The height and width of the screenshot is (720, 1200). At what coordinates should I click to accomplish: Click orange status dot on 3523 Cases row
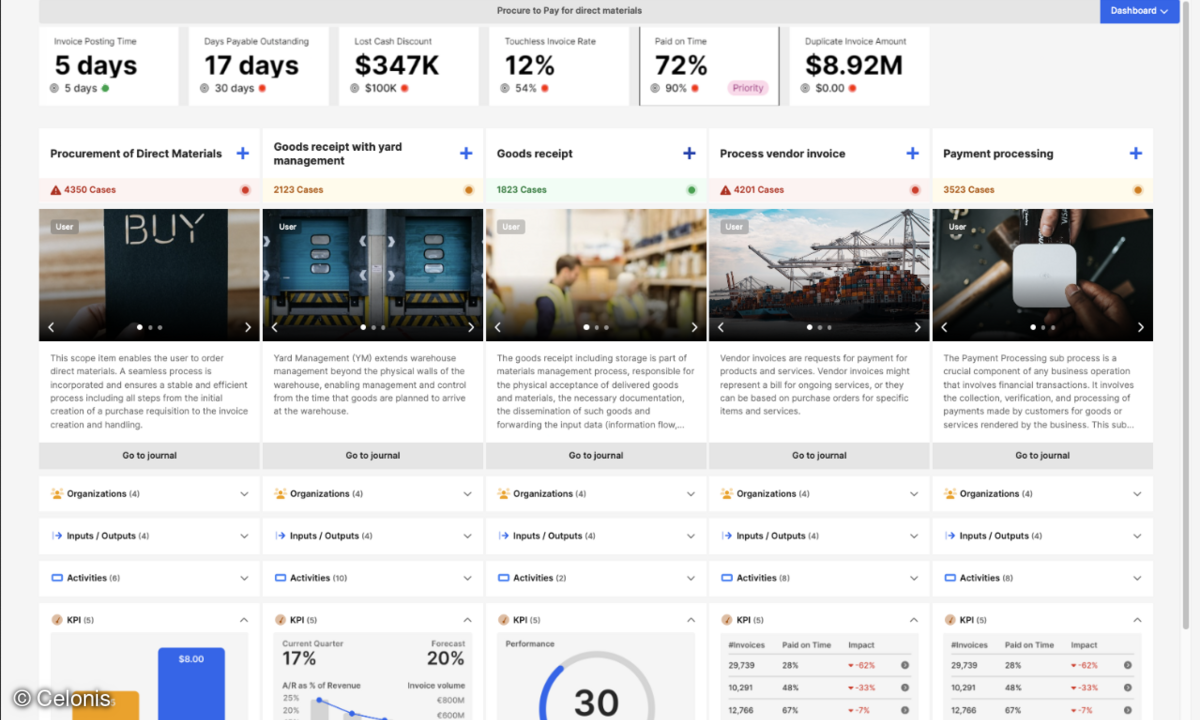coord(1137,190)
